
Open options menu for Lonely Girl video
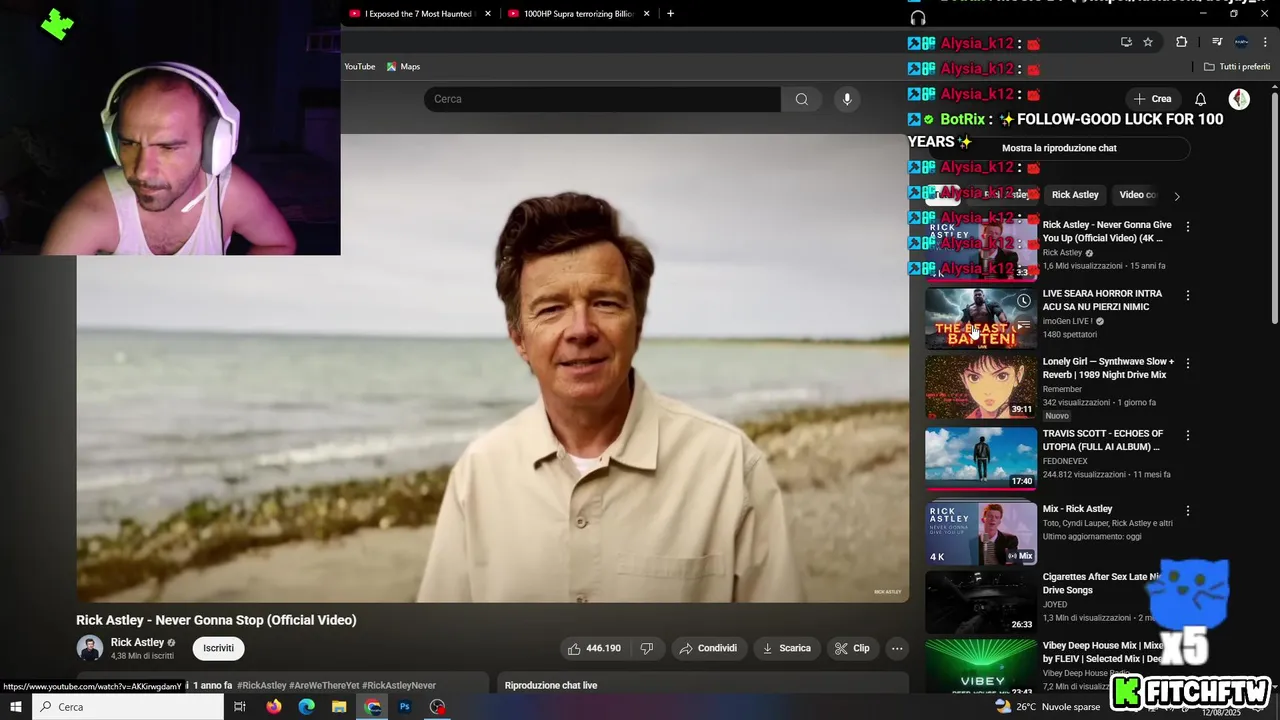click(x=1188, y=364)
